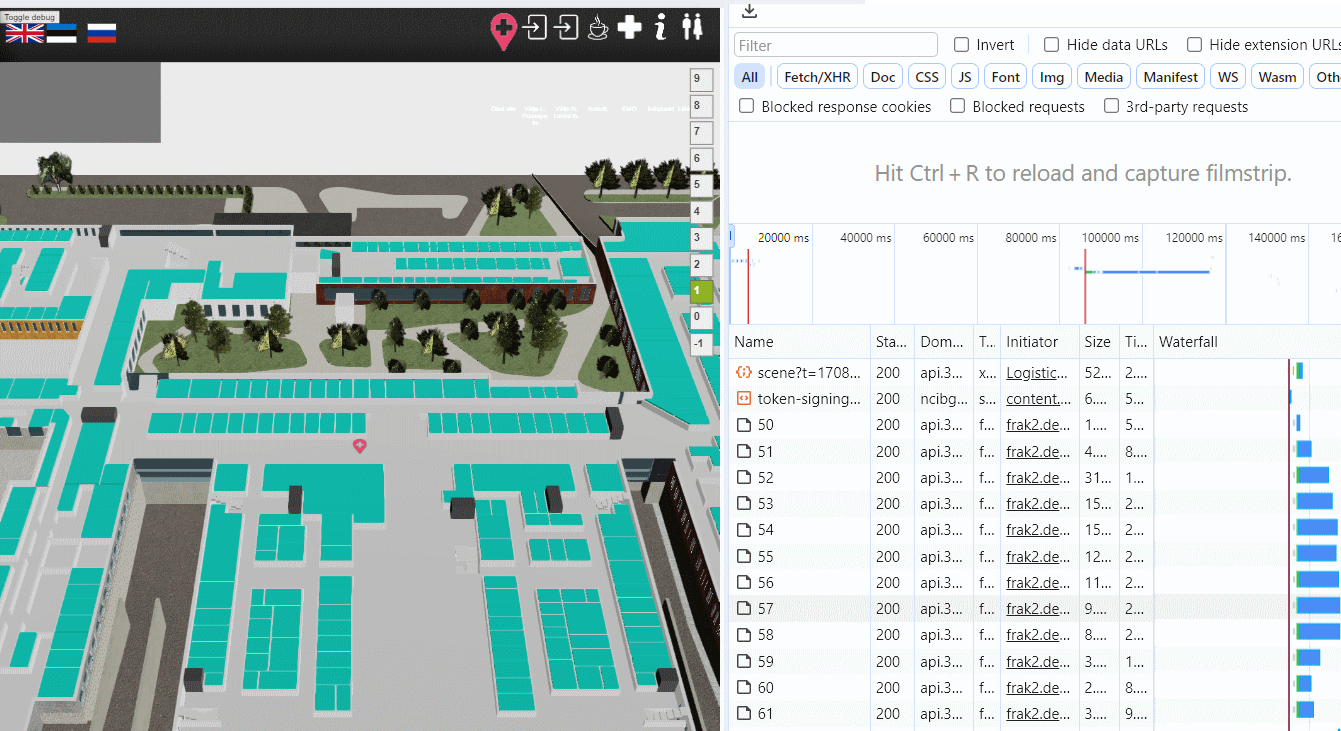
Task: Toggle the 3rd-party requests checkbox
Action: tap(1111, 107)
